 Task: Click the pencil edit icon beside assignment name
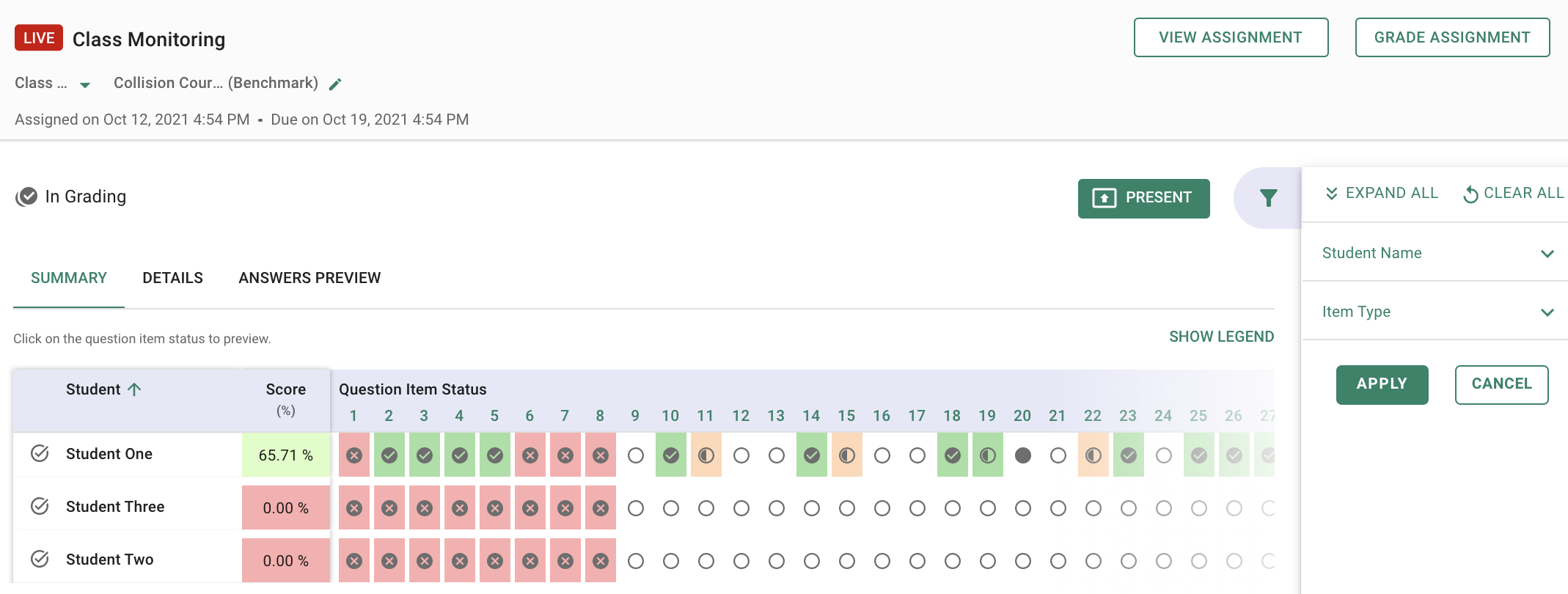[x=335, y=84]
